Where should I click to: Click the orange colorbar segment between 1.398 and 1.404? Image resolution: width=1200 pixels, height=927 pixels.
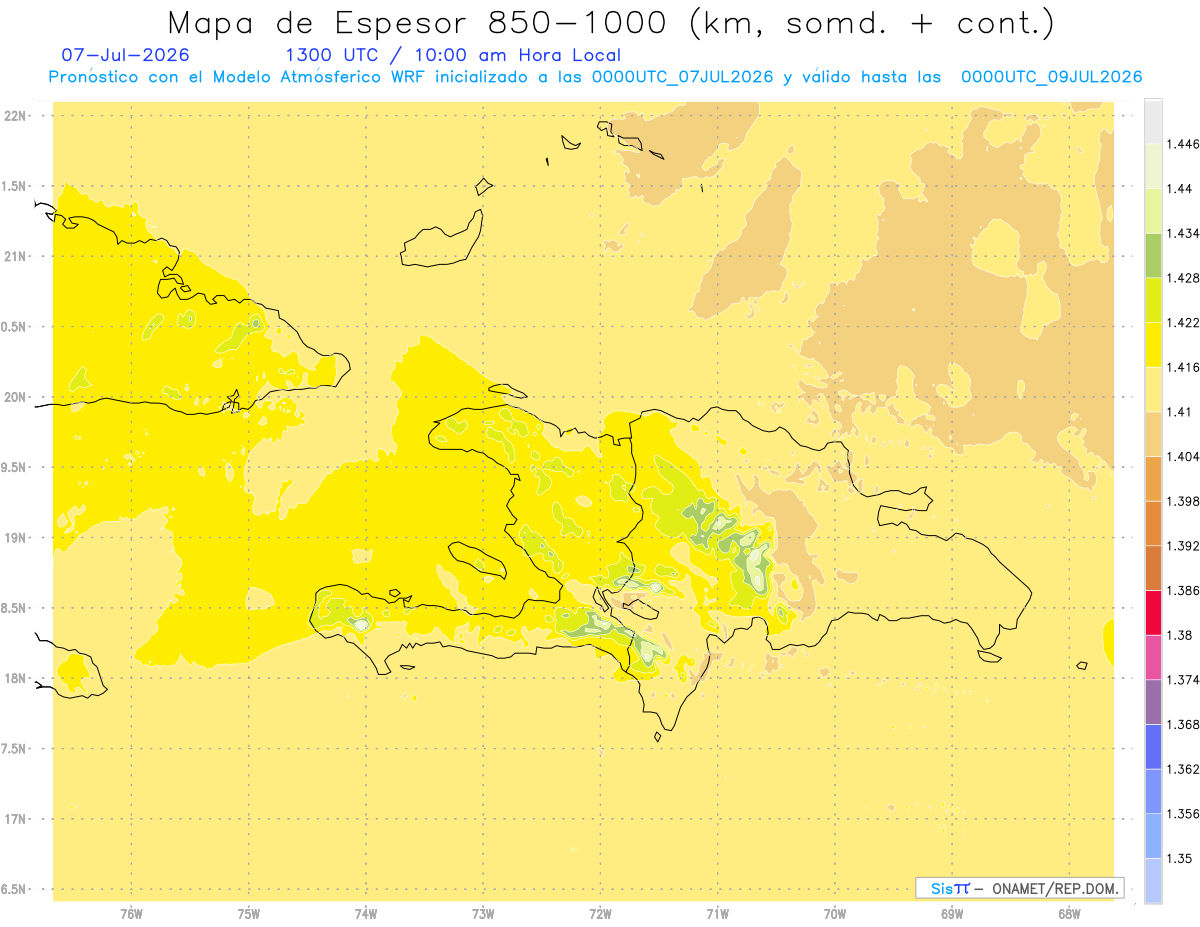[x=1153, y=478]
